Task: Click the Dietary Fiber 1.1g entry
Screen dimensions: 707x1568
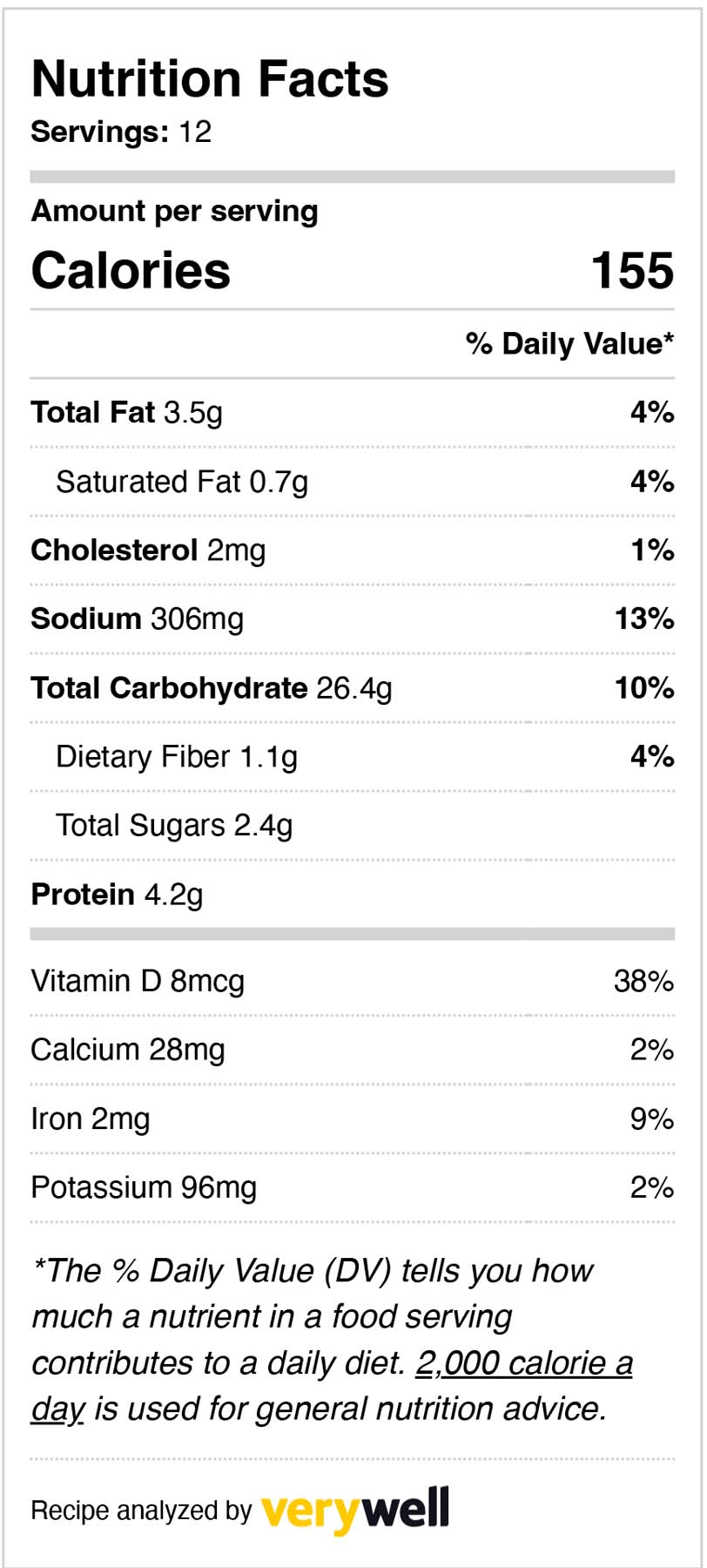Action: click(x=177, y=756)
